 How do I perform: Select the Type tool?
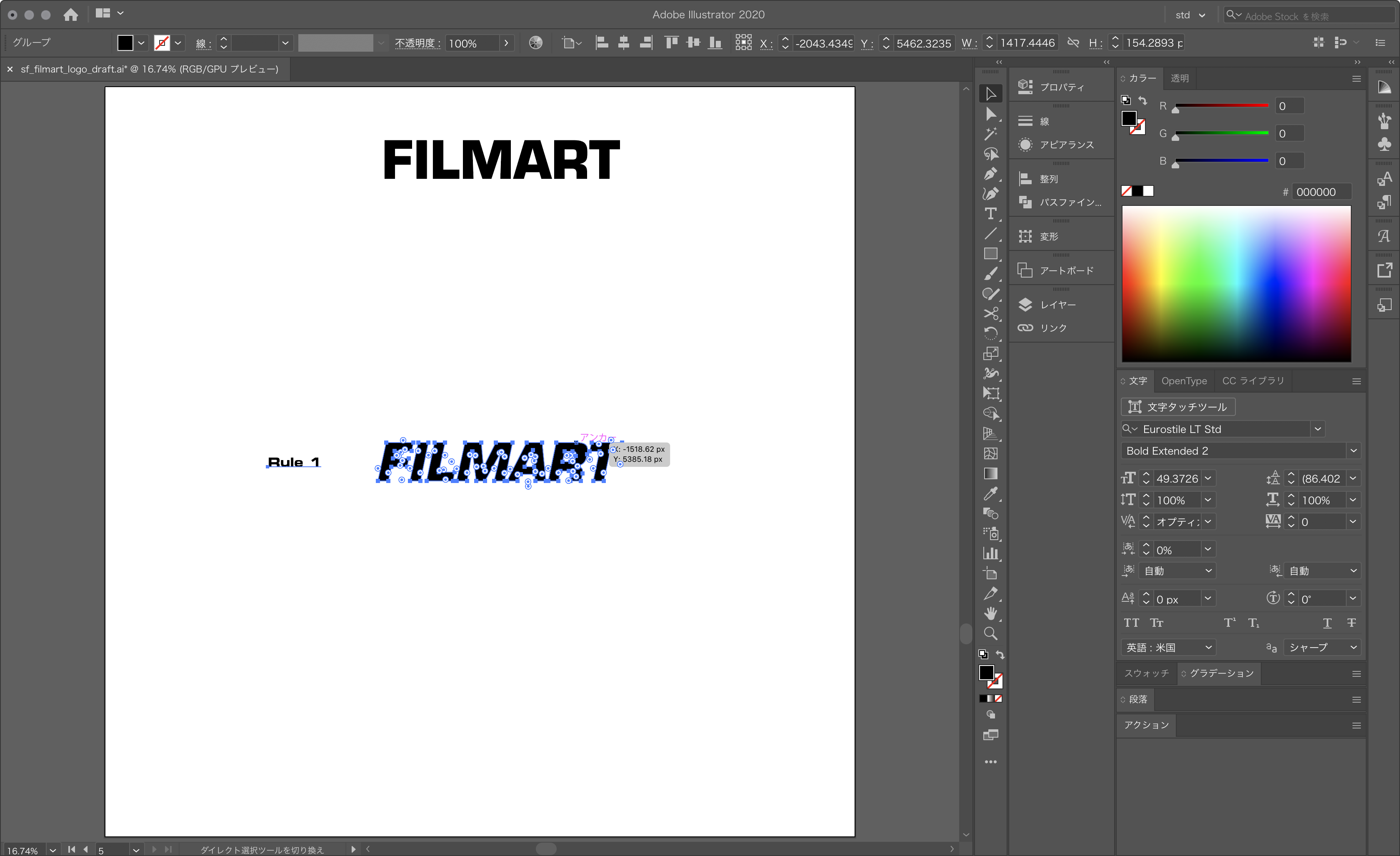click(x=990, y=214)
